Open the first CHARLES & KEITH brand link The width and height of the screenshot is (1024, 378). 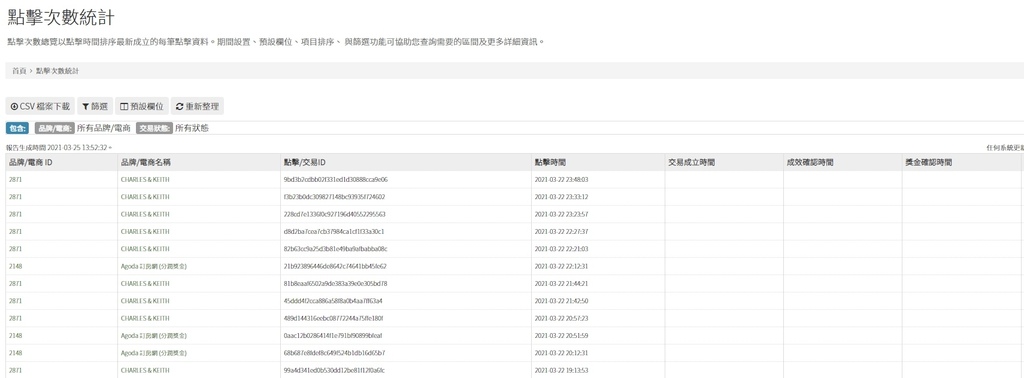145,180
